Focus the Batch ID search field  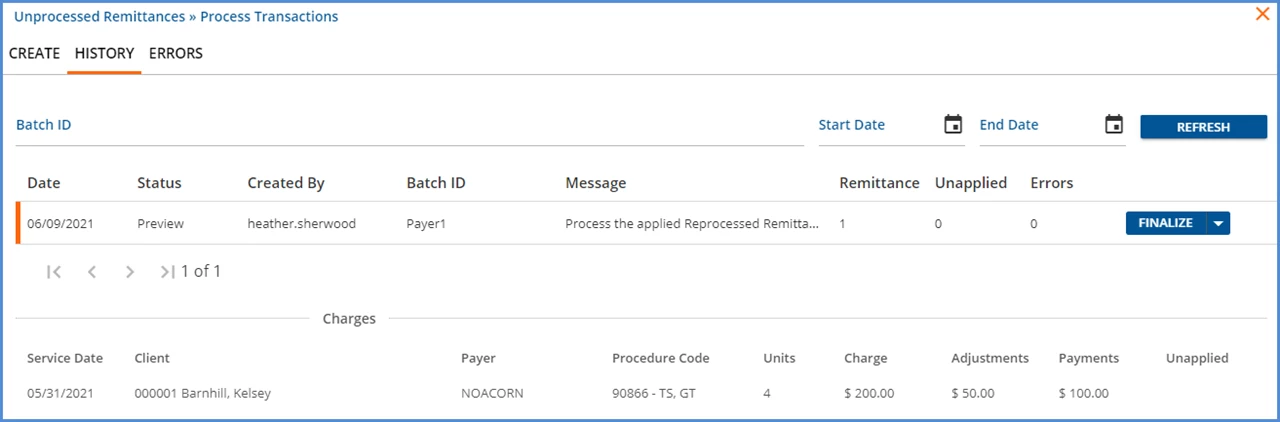[410, 126]
